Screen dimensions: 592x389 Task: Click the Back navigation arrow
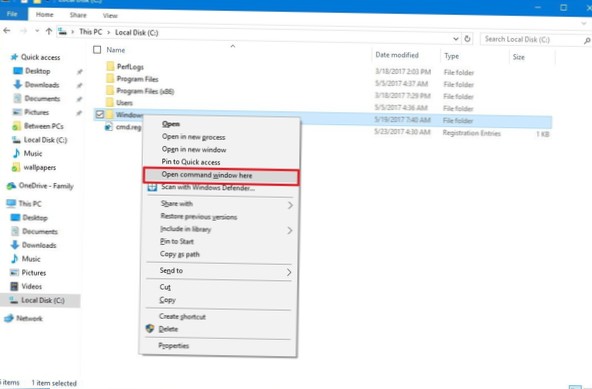[x=7, y=31]
